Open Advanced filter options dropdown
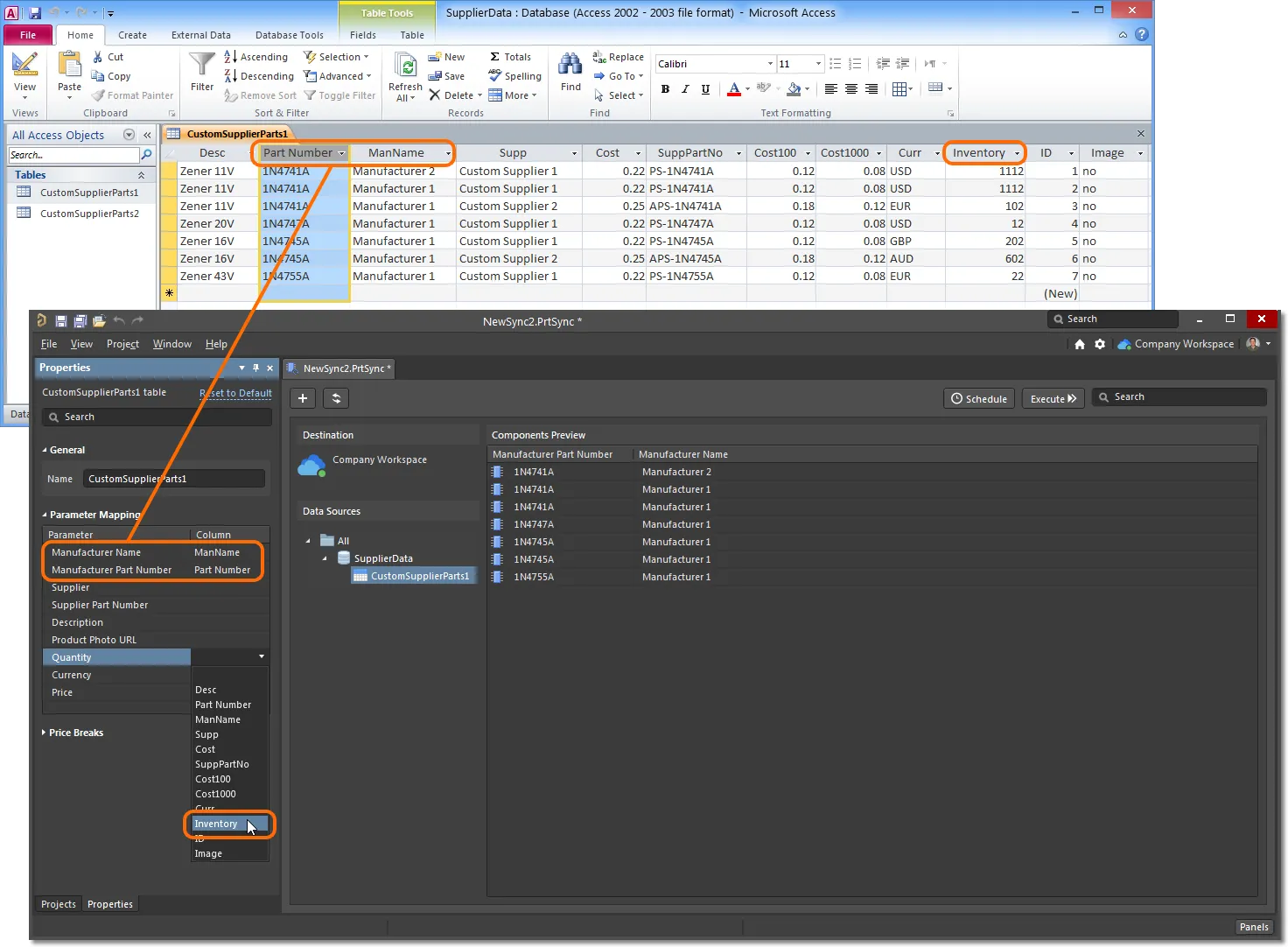Viewport: 1288px width, 947px height. coord(338,76)
